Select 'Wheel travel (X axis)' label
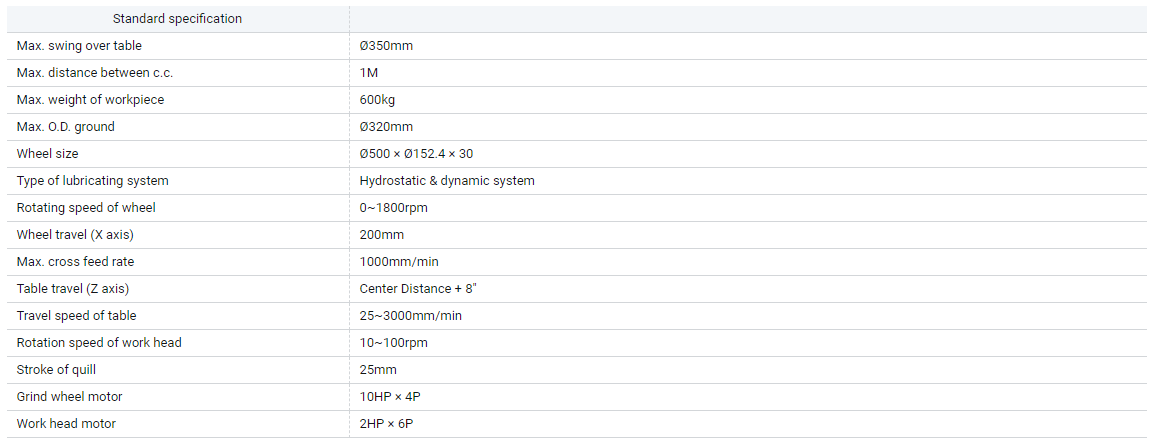The image size is (1157, 445). tap(75, 235)
